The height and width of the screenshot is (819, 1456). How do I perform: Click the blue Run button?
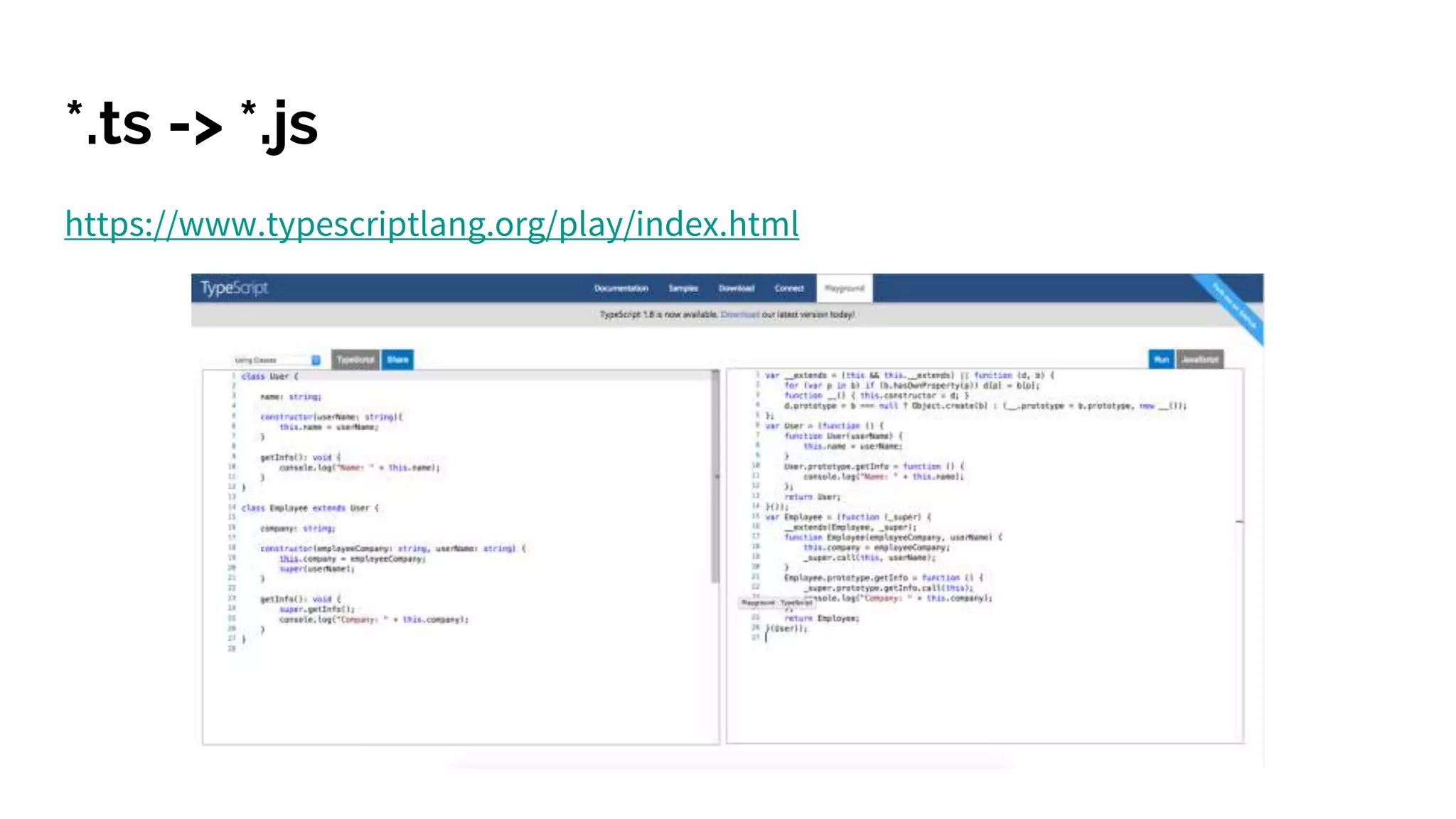(x=1162, y=360)
